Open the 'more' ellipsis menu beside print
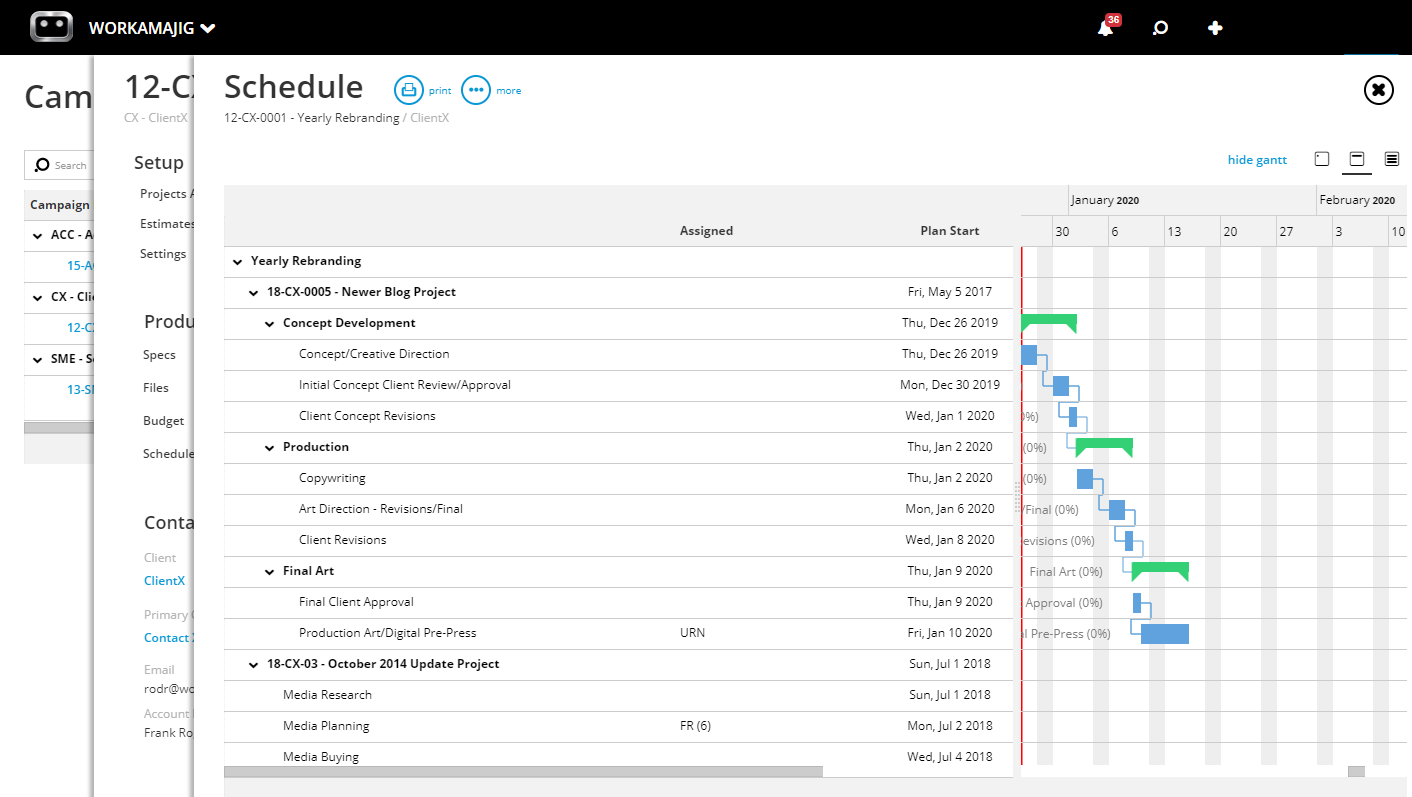Screen dimensions: 1412x797 475,90
